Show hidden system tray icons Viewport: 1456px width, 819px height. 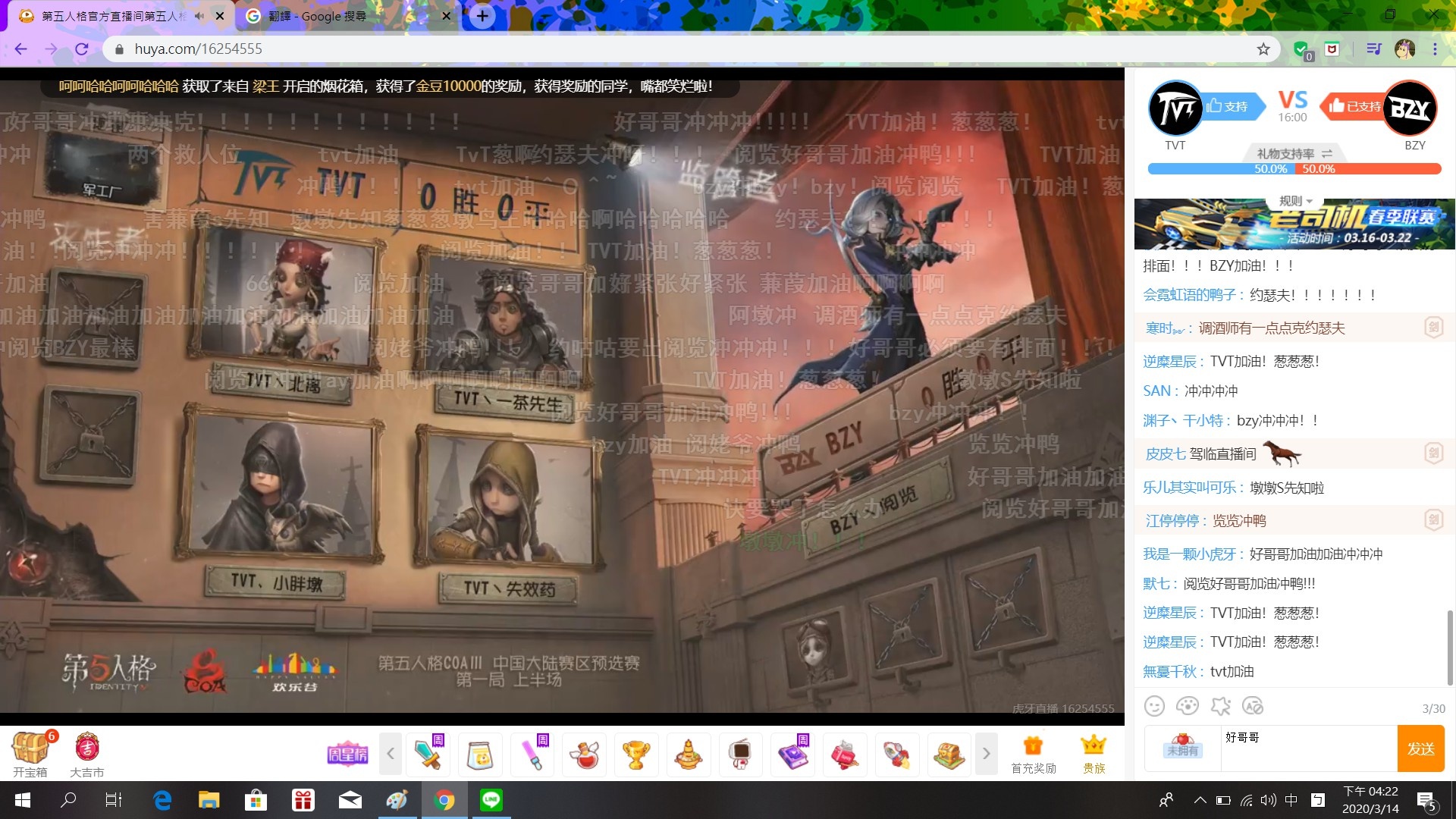point(1200,800)
